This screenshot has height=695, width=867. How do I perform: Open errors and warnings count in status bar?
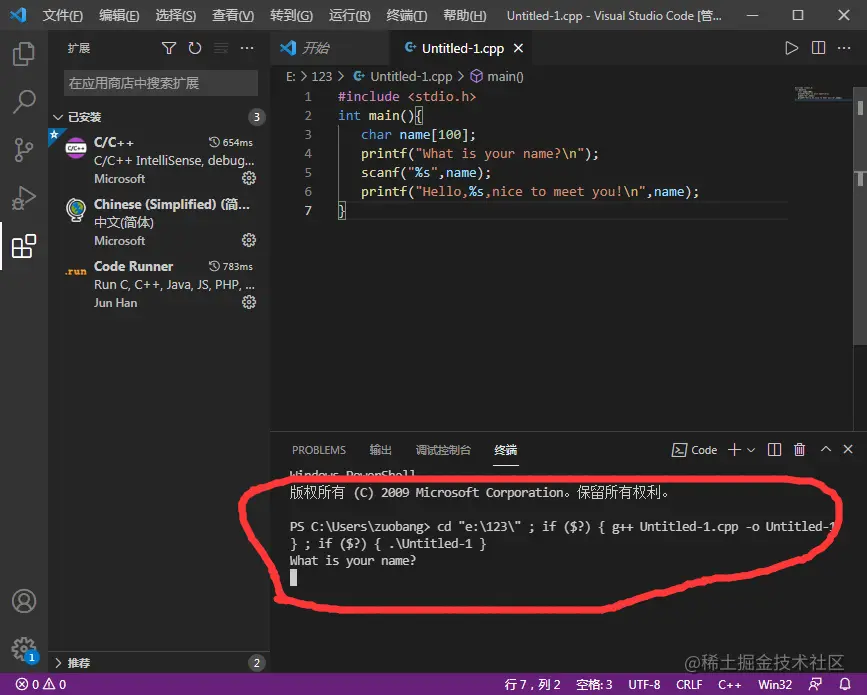point(41,684)
